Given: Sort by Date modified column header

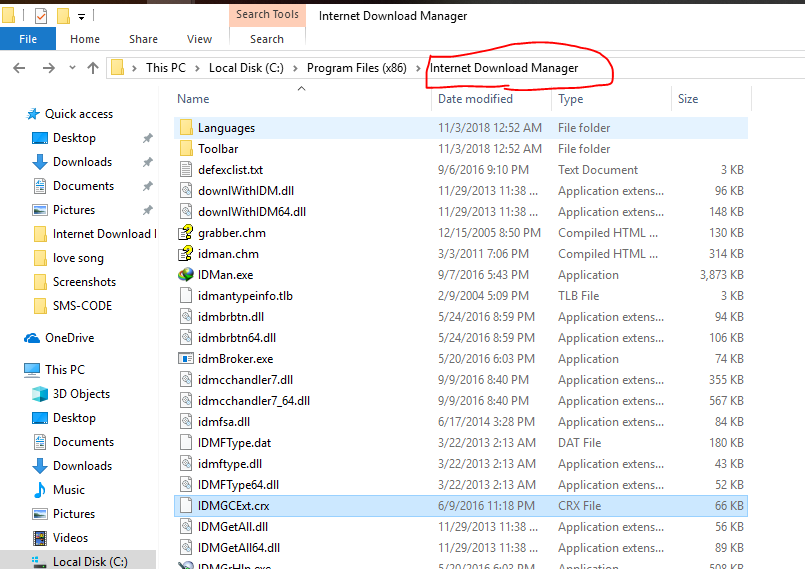Looking at the screenshot, I should pyautogui.click(x=475, y=99).
